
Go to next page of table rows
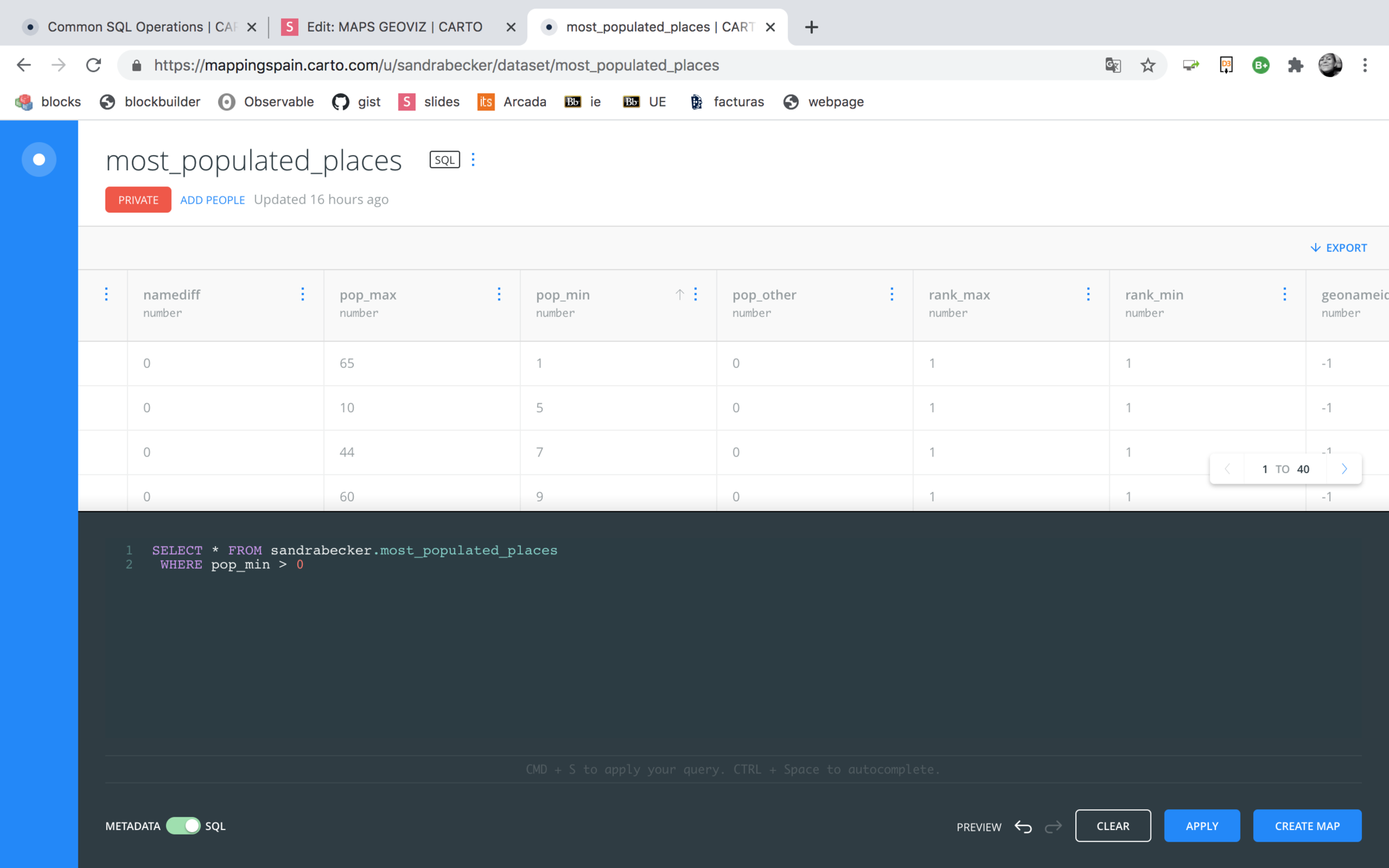[1344, 469]
